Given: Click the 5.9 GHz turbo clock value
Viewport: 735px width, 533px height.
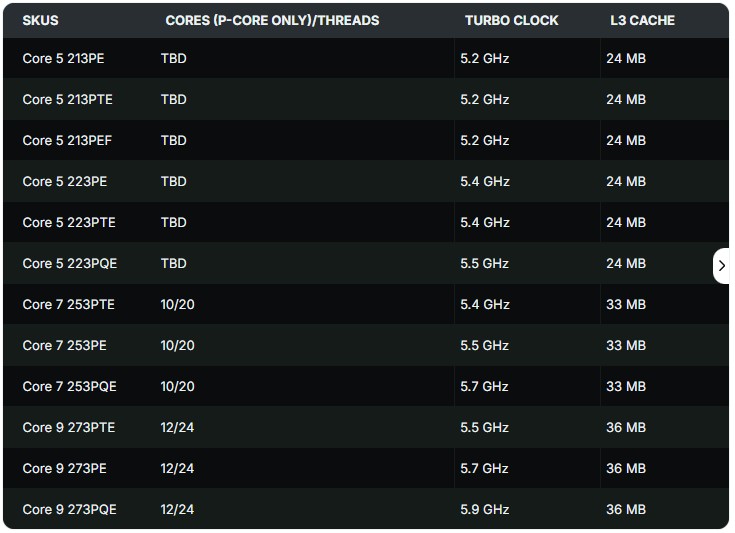Looking at the screenshot, I should pos(484,510).
